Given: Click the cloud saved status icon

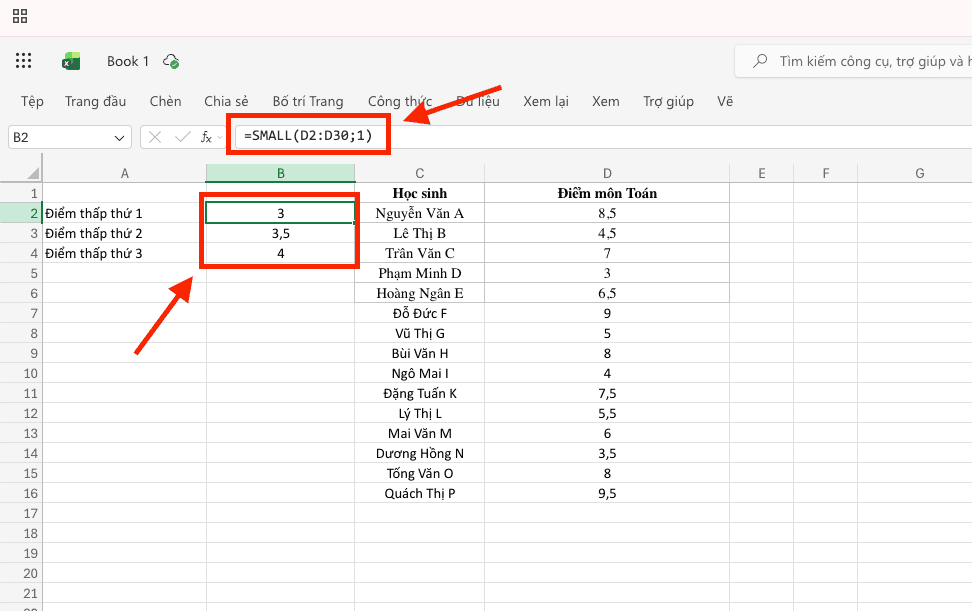Looking at the screenshot, I should coord(171,61).
